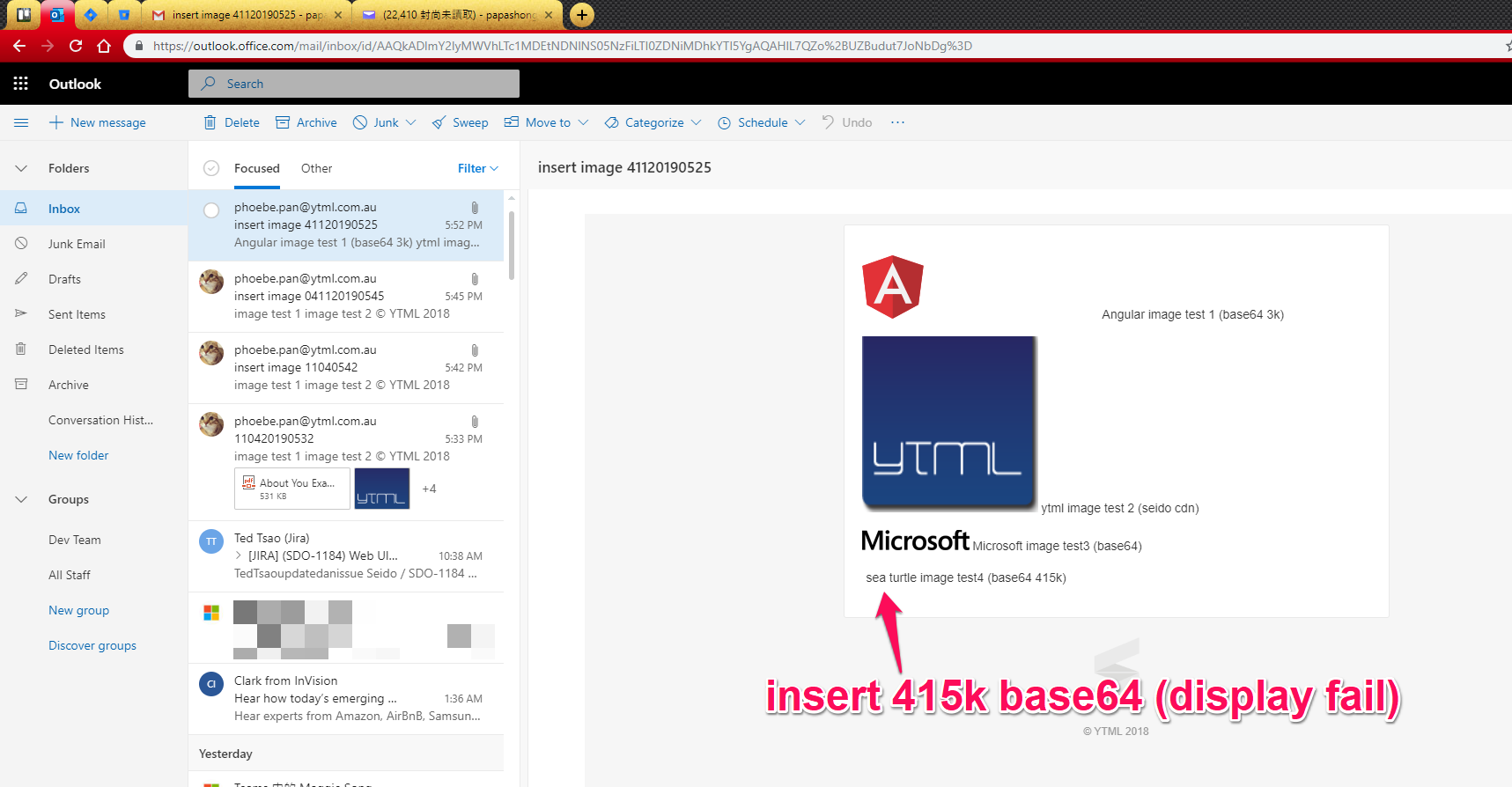This screenshot has height=787, width=1512.
Task: Click the Discover groups link
Action: tap(92, 645)
